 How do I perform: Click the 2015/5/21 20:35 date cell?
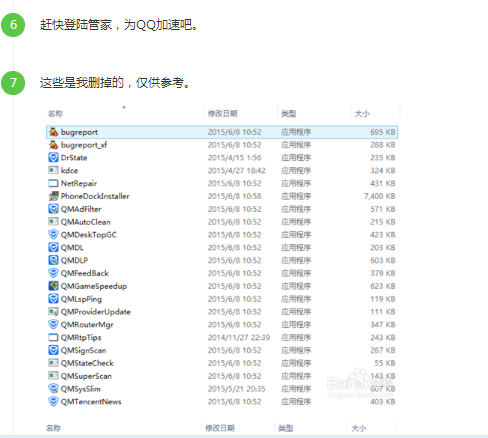(x=236, y=389)
